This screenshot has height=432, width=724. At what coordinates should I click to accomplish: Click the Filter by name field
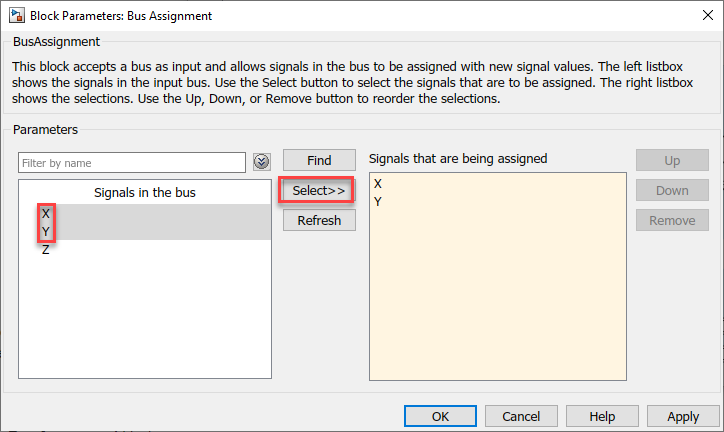tap(132, 162)
